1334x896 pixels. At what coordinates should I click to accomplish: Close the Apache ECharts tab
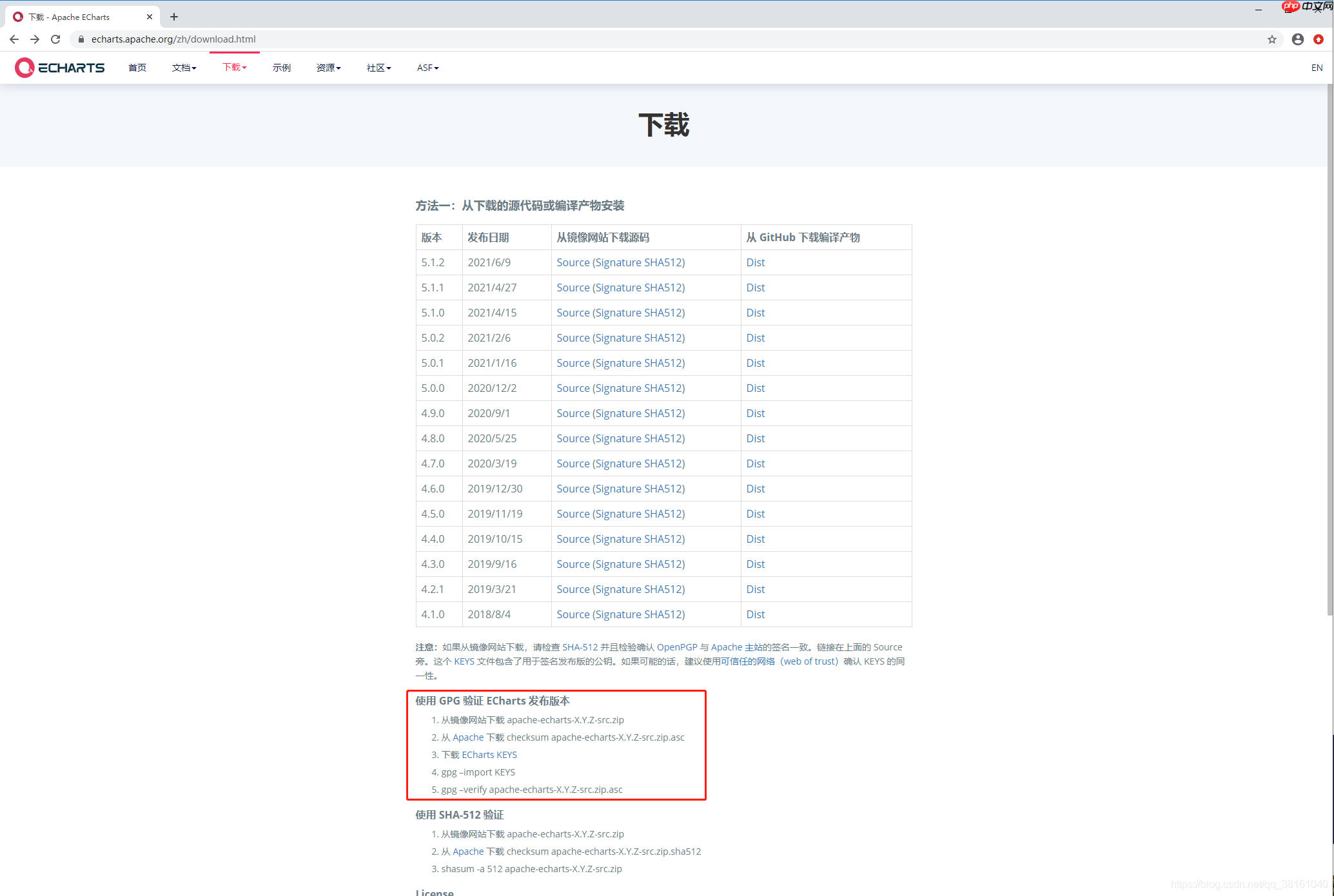pyautogui.click(x=150, y=17)
